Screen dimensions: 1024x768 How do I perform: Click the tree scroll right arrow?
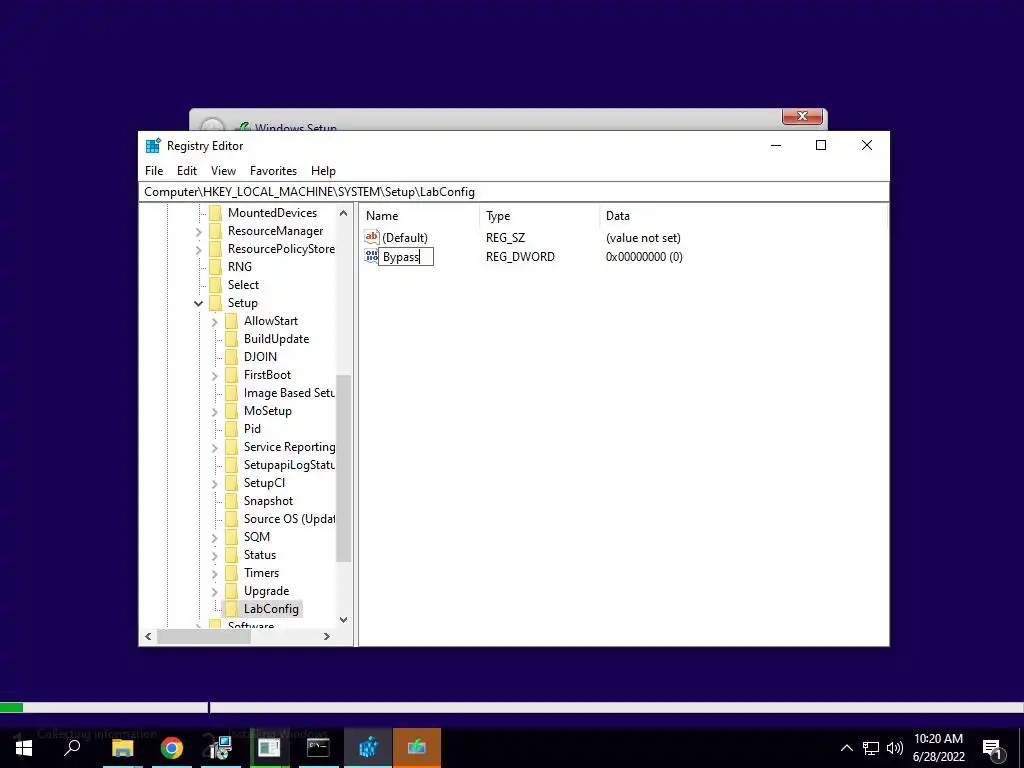(x=327, y=636)
